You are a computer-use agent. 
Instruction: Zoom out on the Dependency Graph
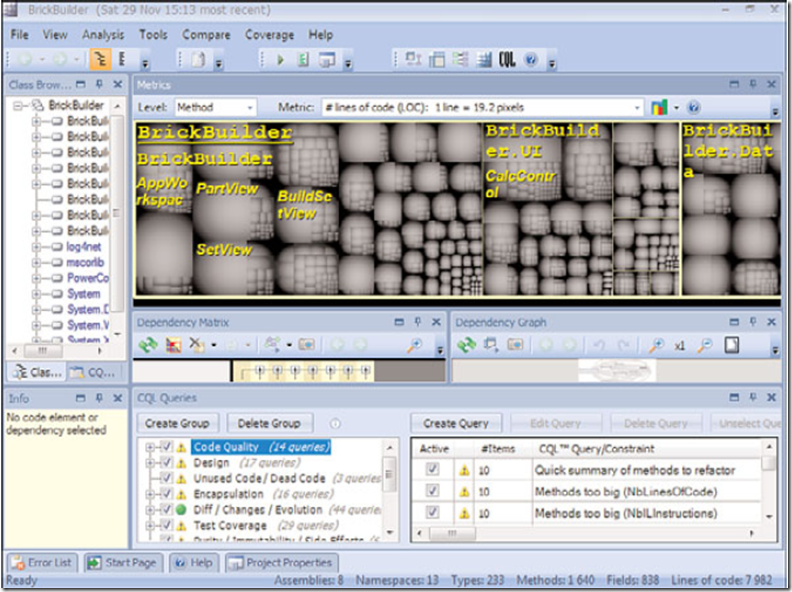click(x=705, y=345)
